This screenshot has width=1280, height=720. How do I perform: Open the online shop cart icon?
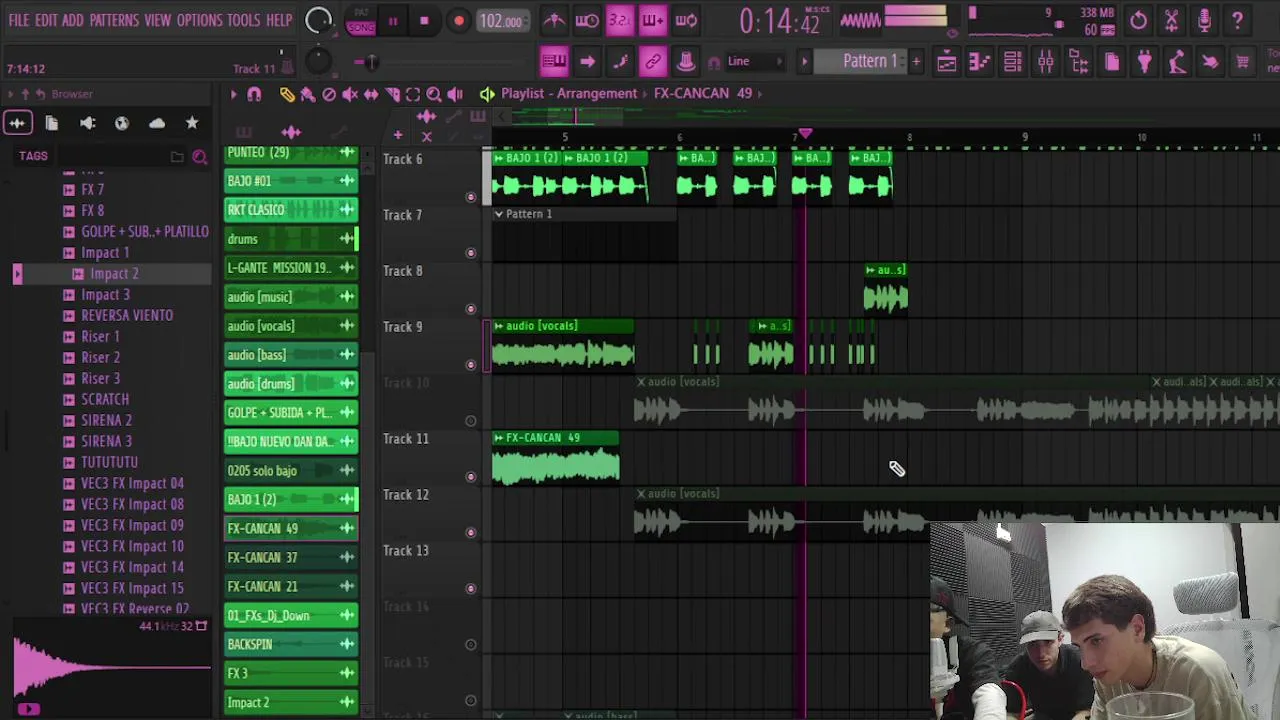(1243, 62)
